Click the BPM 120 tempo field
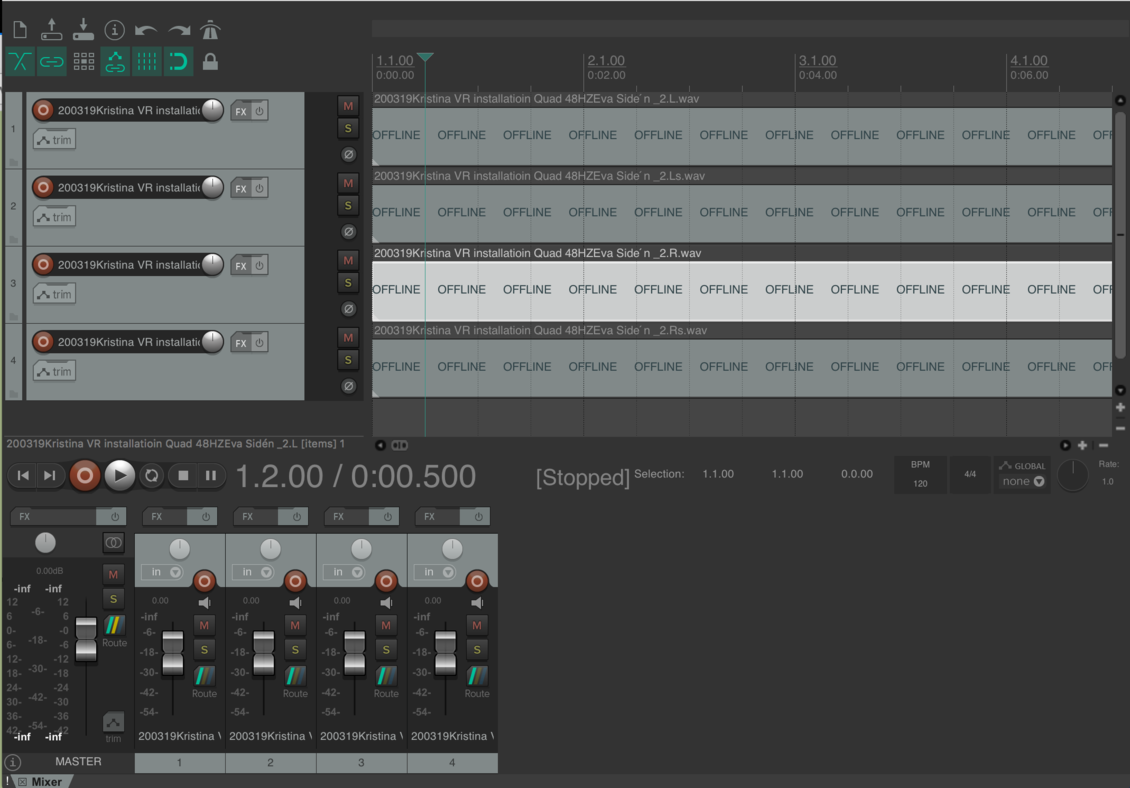Image resolution: width=1130 pixels, height=788 pixels. 920,483
